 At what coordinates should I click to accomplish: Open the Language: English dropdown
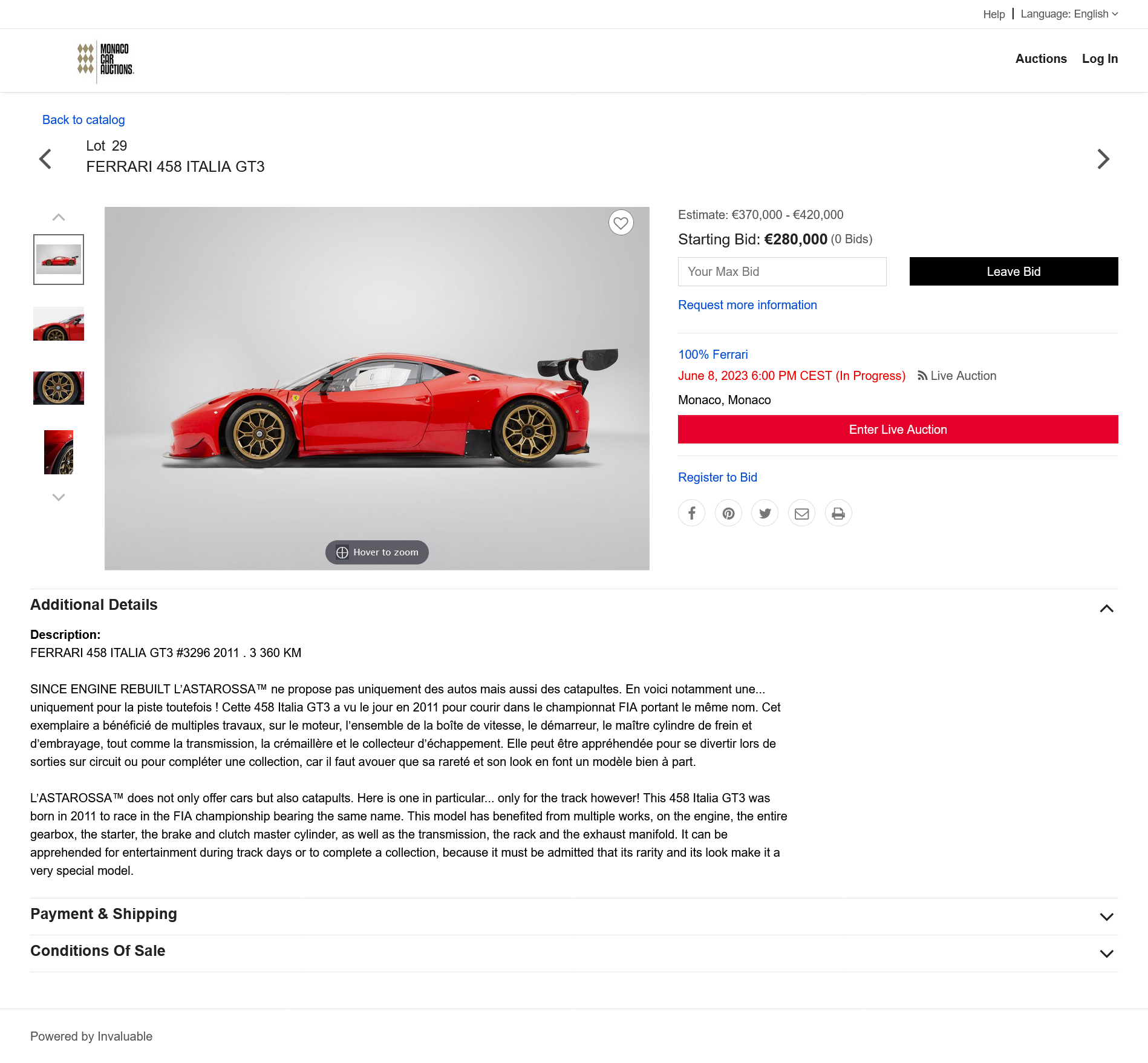click(1069, 14)
